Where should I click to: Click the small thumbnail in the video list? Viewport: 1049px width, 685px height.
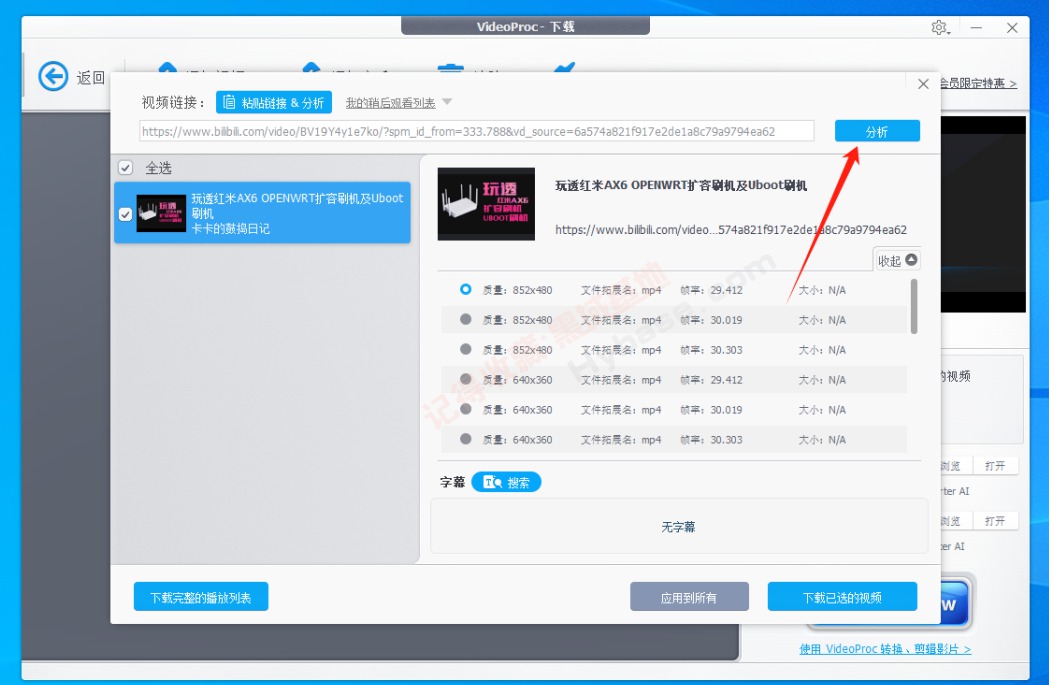161,213
